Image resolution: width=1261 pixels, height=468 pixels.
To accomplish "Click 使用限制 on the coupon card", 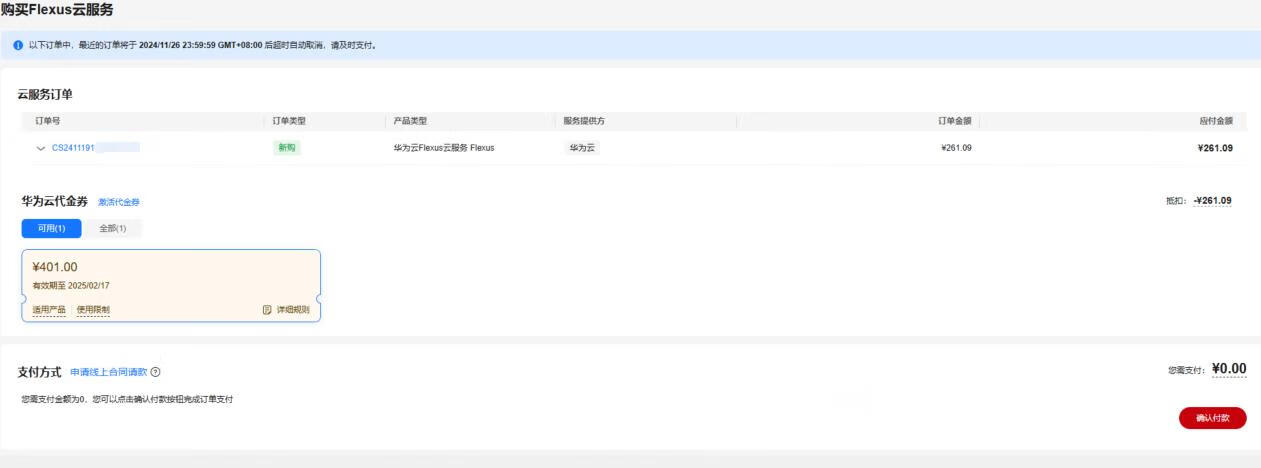I will [93, 310].
